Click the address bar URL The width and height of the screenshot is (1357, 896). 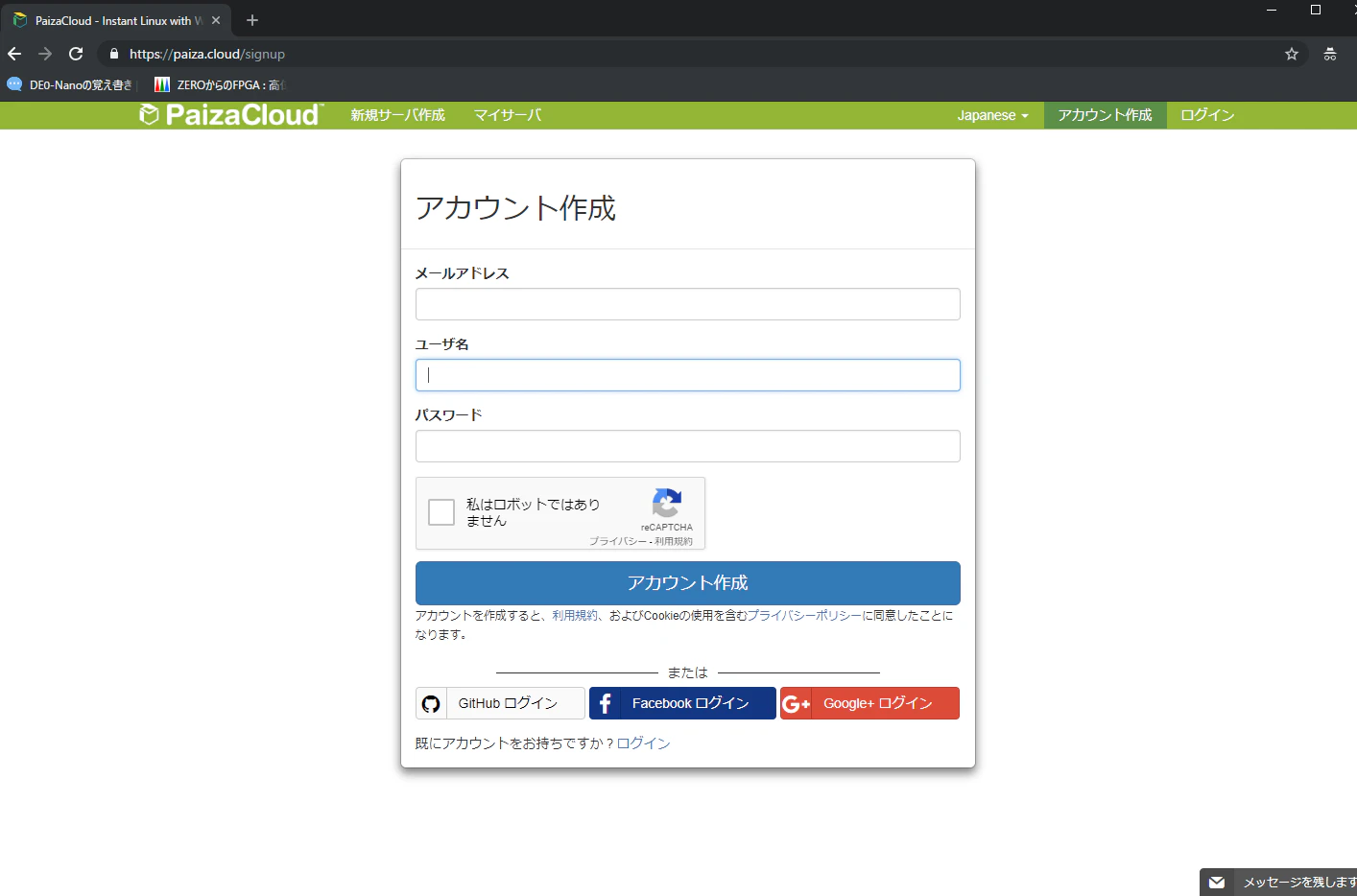pyautogui.click(x=207, y=54)
